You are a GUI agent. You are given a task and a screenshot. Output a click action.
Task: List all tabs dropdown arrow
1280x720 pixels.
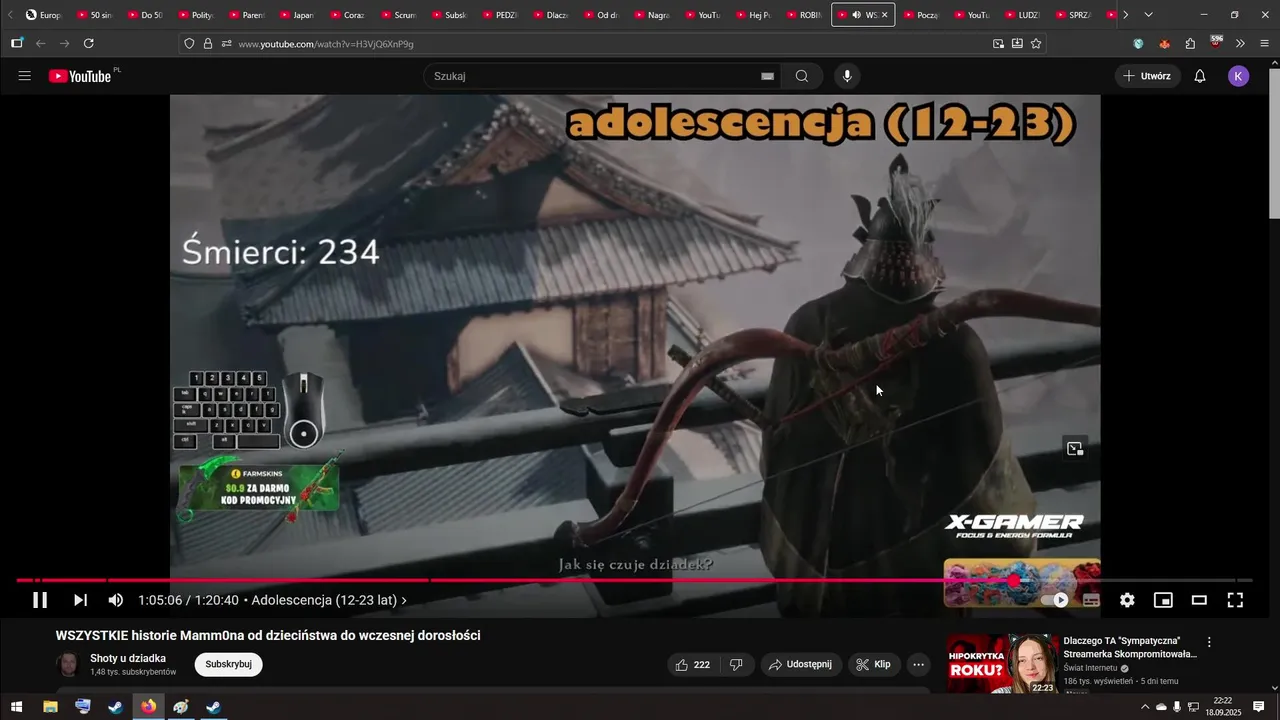[1148, 15]
